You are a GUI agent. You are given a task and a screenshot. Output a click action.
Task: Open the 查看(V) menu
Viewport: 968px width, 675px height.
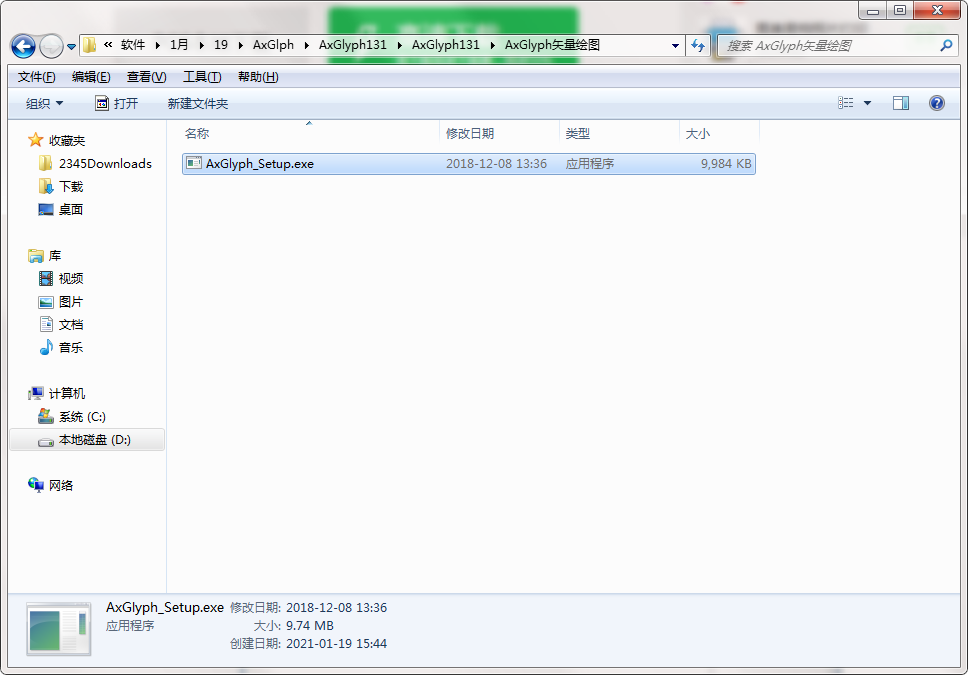point(146,77)
